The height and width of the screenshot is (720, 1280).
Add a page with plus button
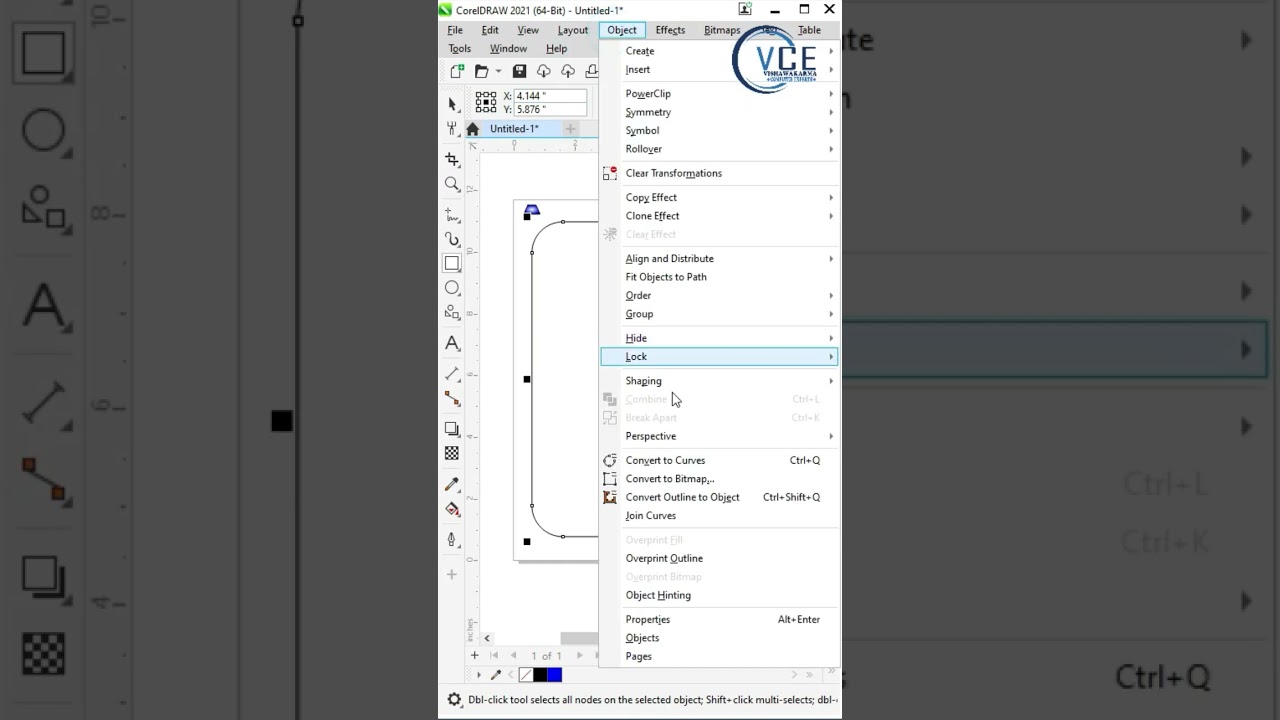tap(475, 656)
